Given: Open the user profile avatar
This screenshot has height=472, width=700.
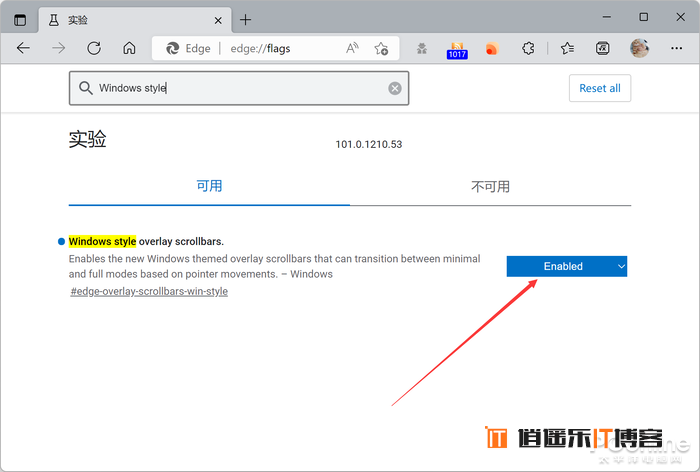Looking at the screenshot, I should (639, 48).
